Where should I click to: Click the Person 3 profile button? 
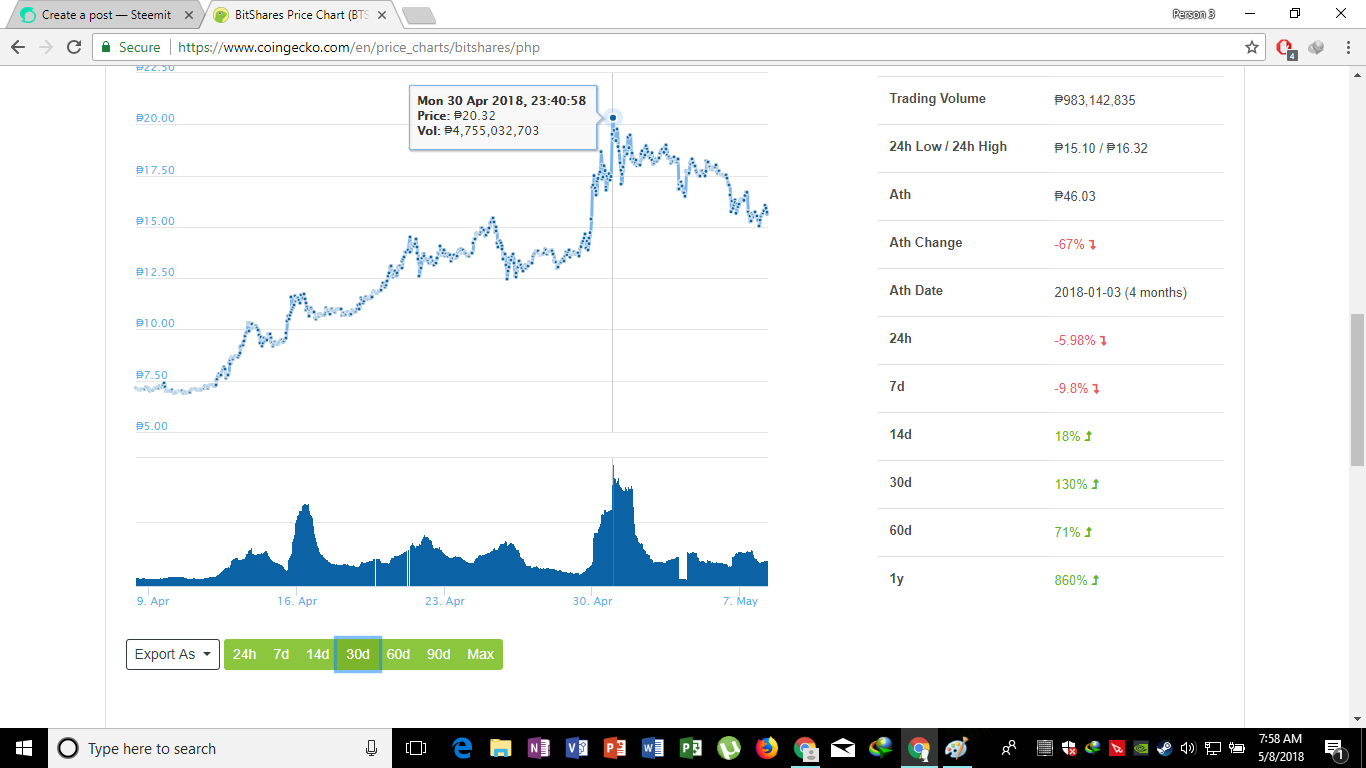(x=1193, y=14)
